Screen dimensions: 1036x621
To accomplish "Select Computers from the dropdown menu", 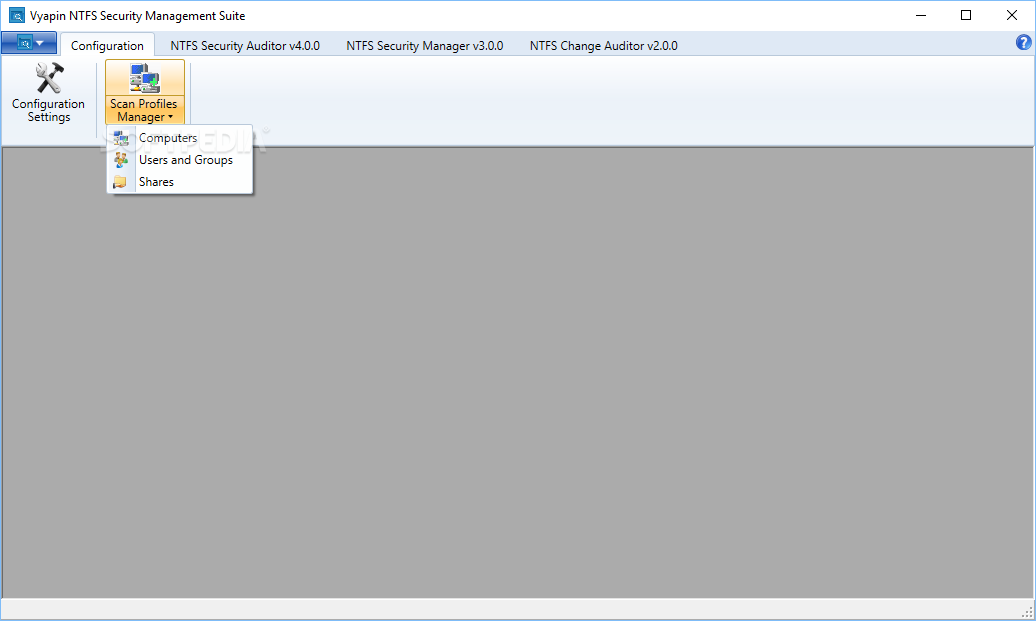I will pos(180,138).
